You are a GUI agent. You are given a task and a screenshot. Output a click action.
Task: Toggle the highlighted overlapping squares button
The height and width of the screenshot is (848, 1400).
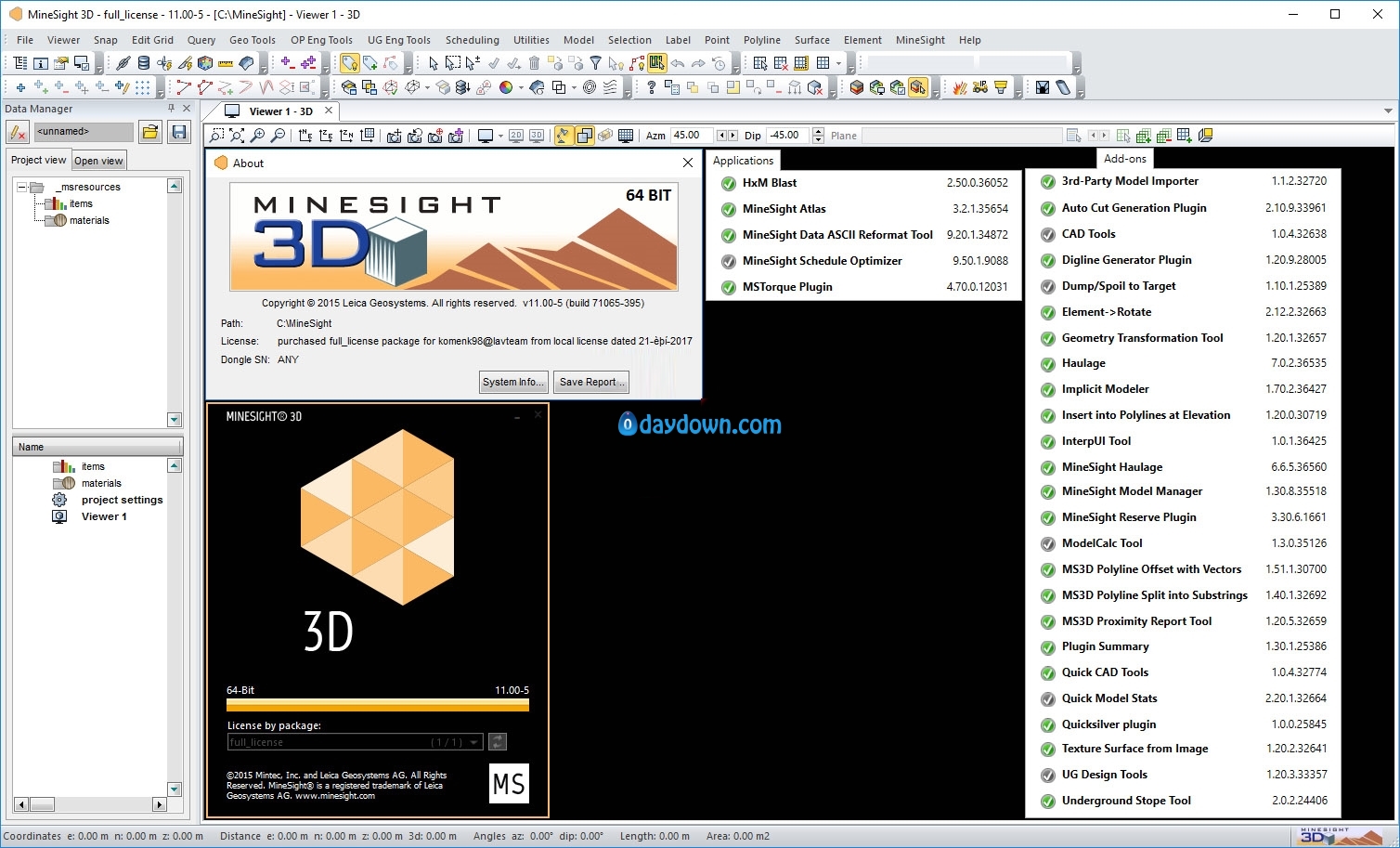[x=584, y=136]
